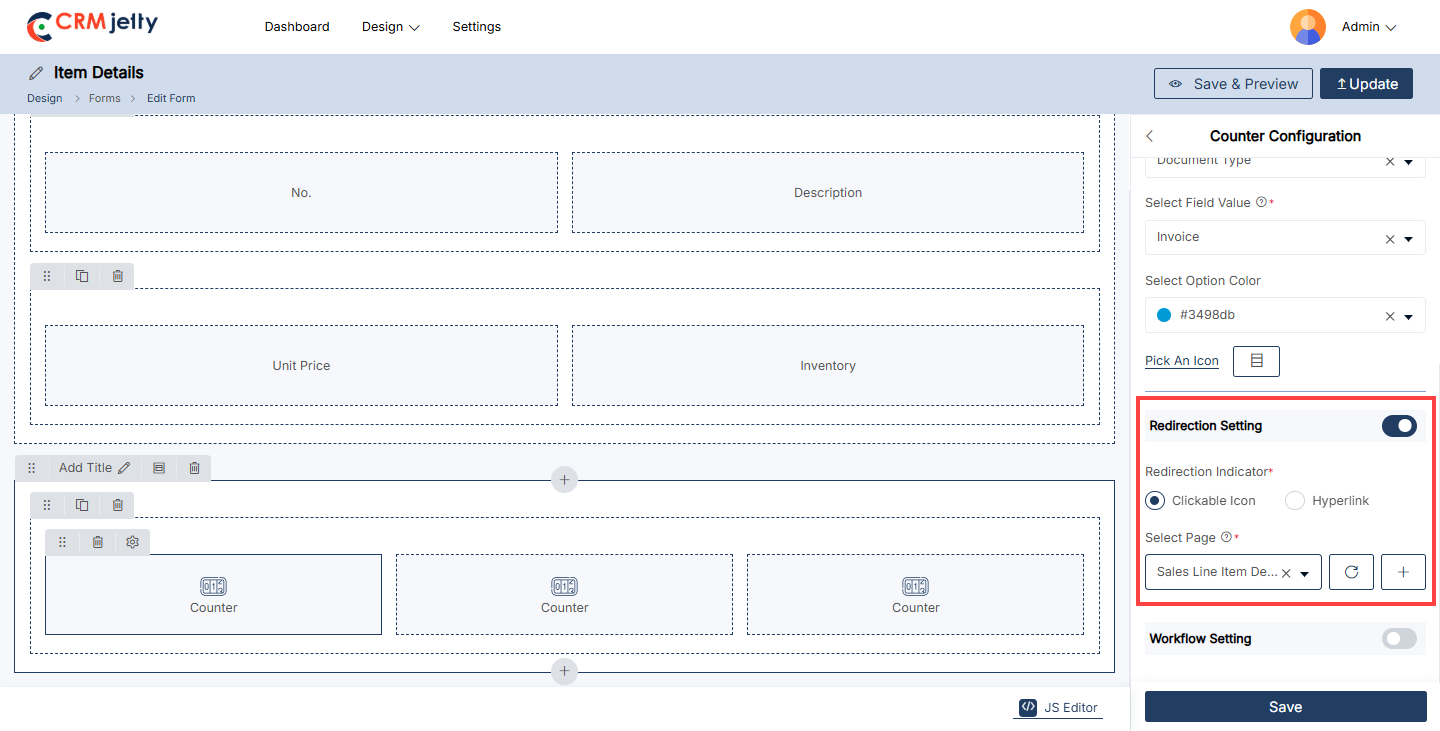Click the plus circle below the Counter section
This screenshot has height=731, width=1440.
tap(564, 671)
